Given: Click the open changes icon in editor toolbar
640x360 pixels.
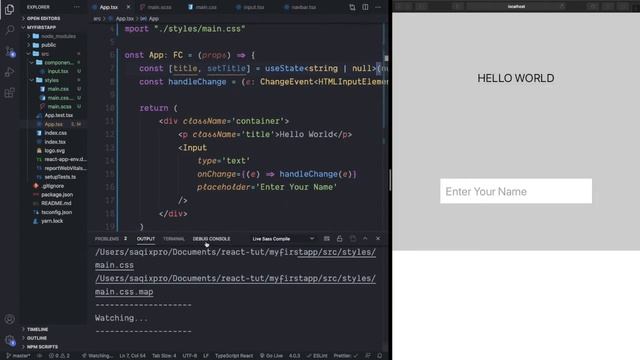Looking at the screenshot, I should tap(352, 7).
